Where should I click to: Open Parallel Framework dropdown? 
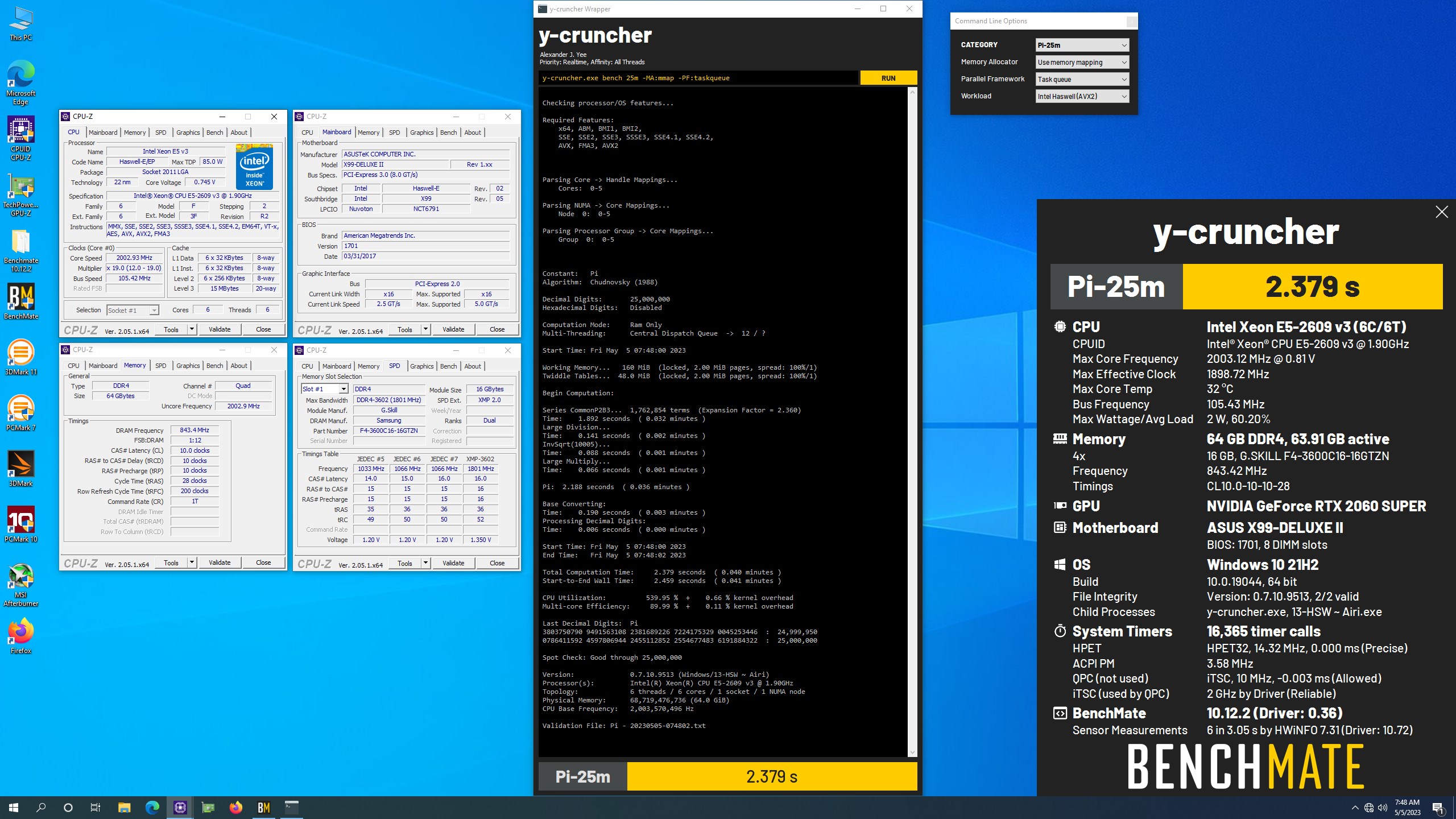coord(1082,79)
